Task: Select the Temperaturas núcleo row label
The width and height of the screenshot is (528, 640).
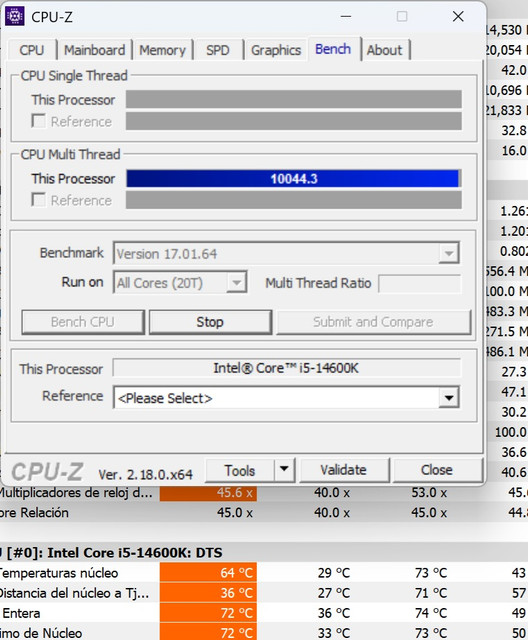Action: [x=60, y=573]
